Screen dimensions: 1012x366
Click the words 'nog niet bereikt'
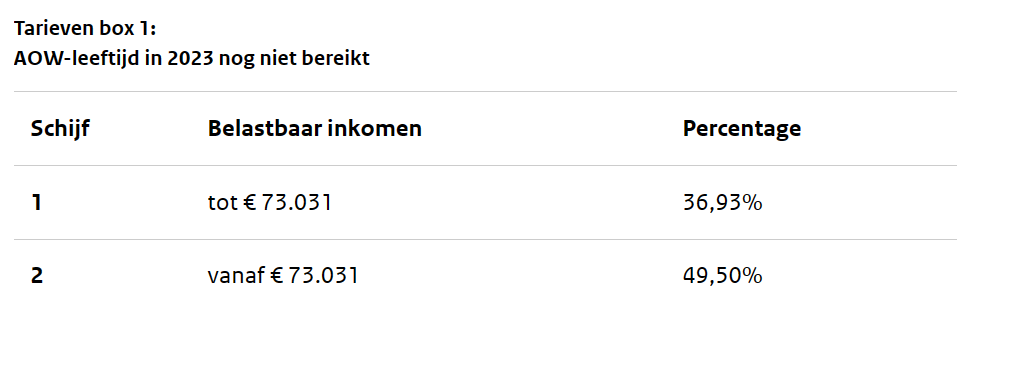tap(294, 58)
